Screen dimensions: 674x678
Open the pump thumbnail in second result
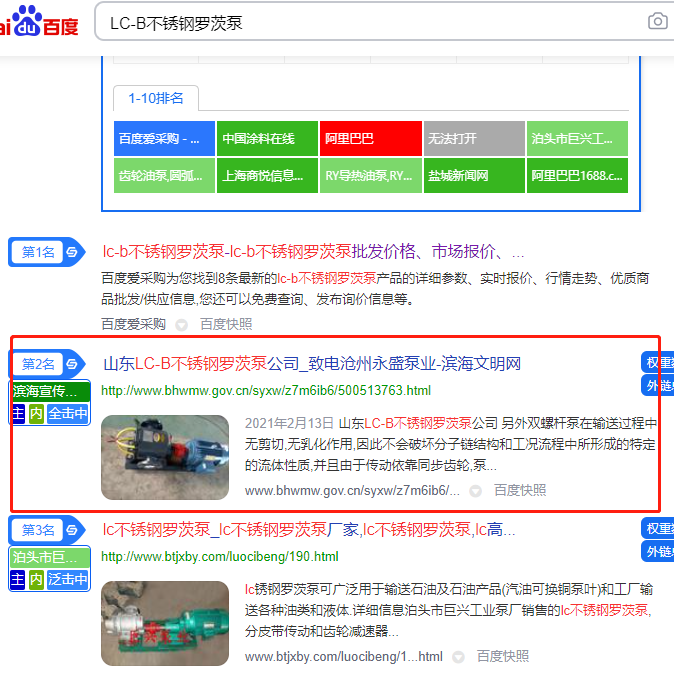[165, 457]
